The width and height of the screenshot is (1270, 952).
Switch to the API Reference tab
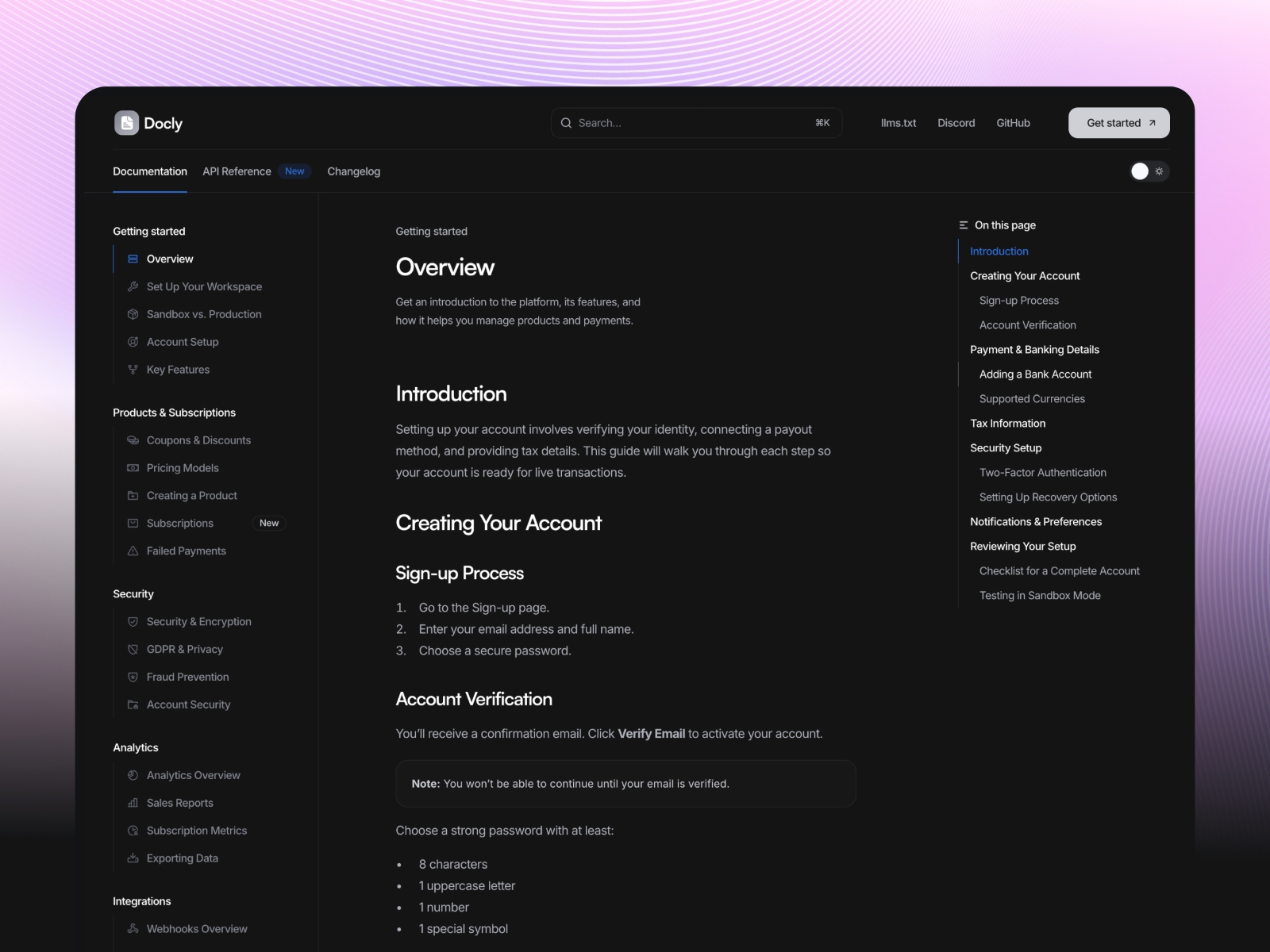tap(236, 171)
